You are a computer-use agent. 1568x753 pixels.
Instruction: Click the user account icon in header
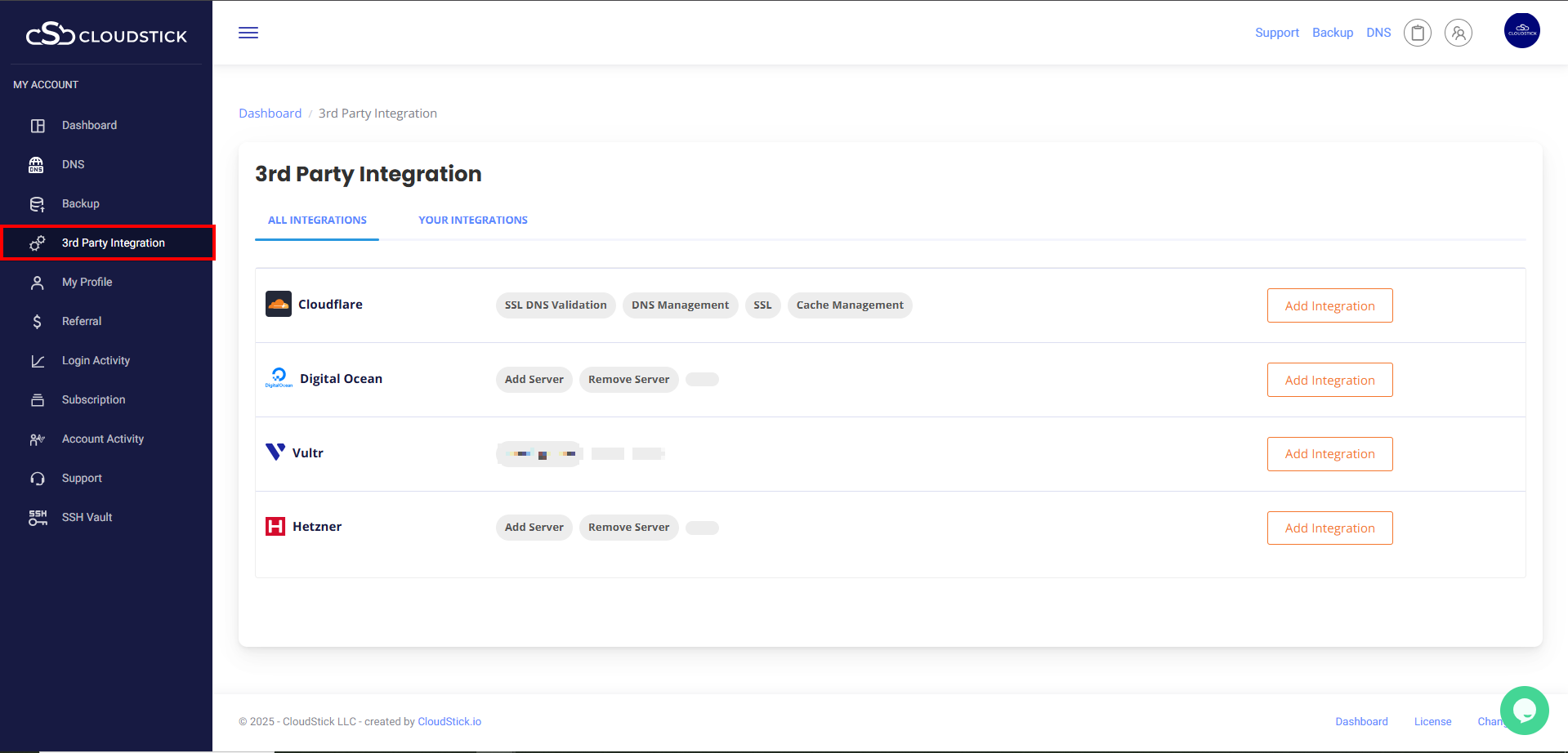click(1459, 33)
